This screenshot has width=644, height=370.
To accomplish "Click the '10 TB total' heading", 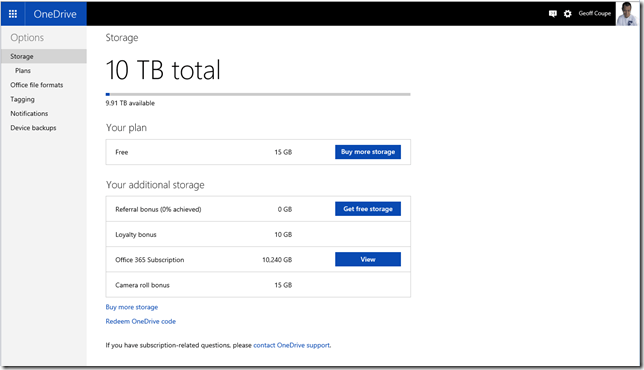I will (163, 70).
